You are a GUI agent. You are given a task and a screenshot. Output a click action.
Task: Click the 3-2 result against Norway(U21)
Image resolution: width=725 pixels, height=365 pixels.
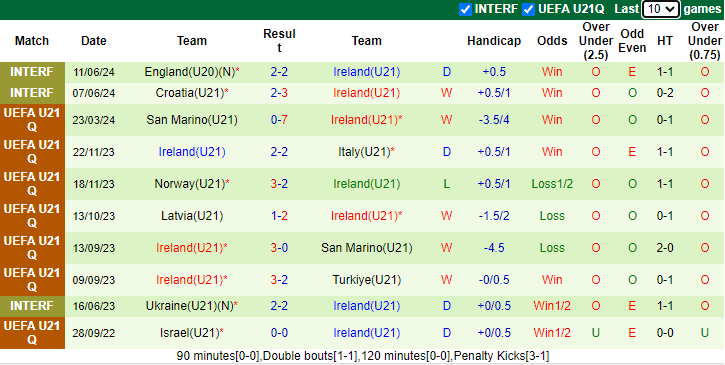[279, 184]
